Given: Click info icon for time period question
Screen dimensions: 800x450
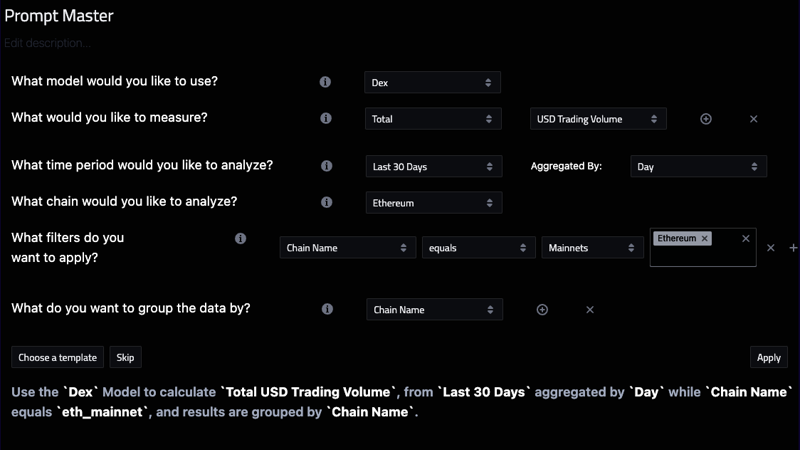Looking at the screenshot, I should click(x=326, y=166).
